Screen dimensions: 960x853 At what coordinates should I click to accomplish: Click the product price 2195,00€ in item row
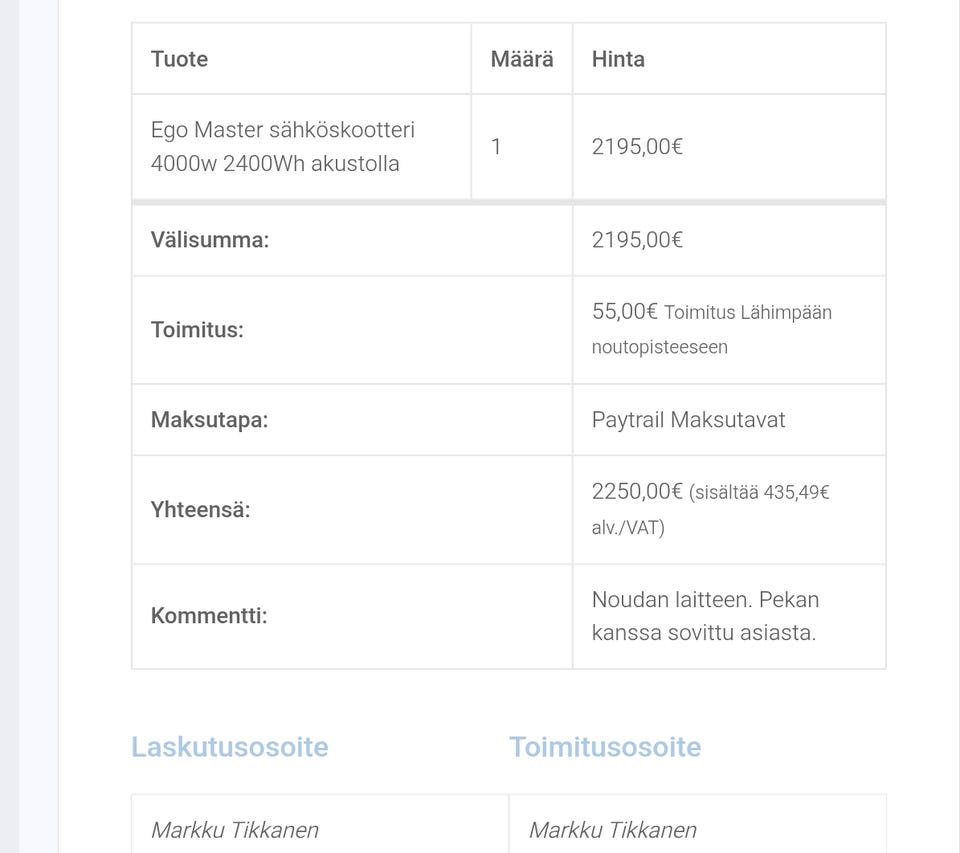pyautogui.click(x=637, y=147)
